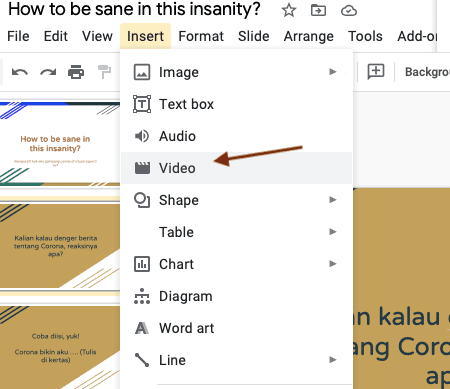Open the File menu
Viewport: 450px width, 389px height.
coord(18,36)
